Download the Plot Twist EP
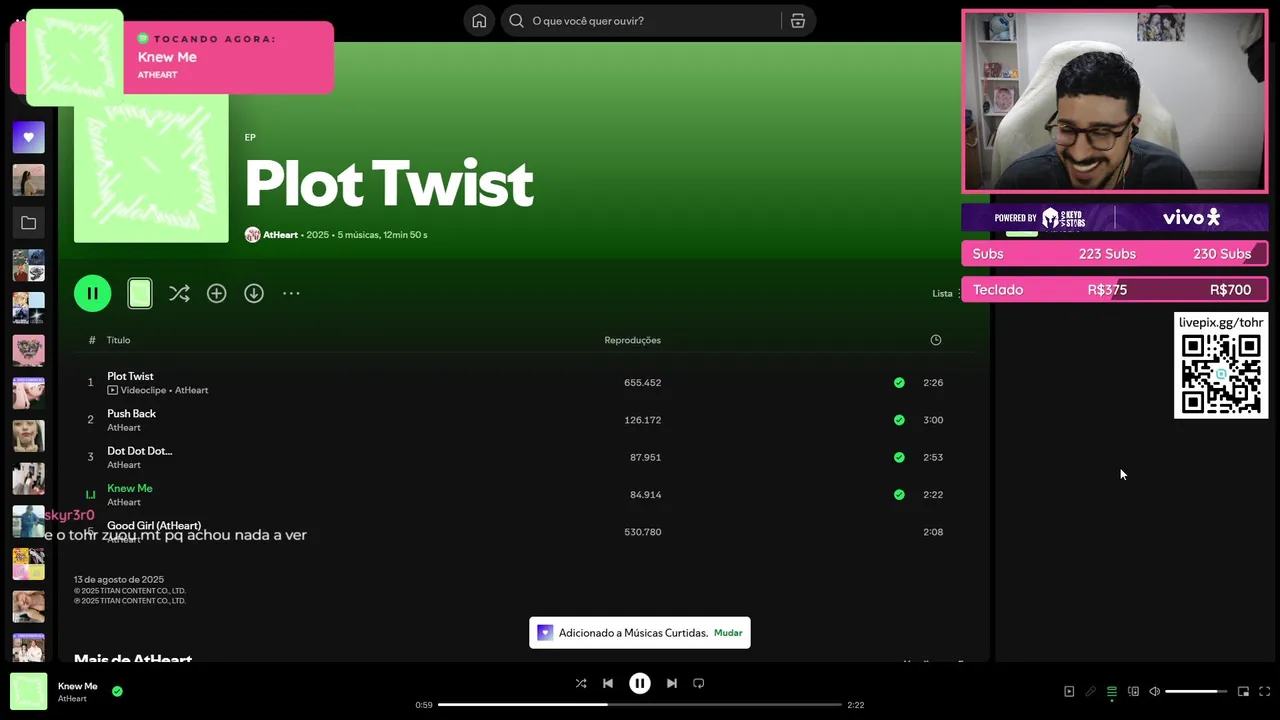 (254, 293)
